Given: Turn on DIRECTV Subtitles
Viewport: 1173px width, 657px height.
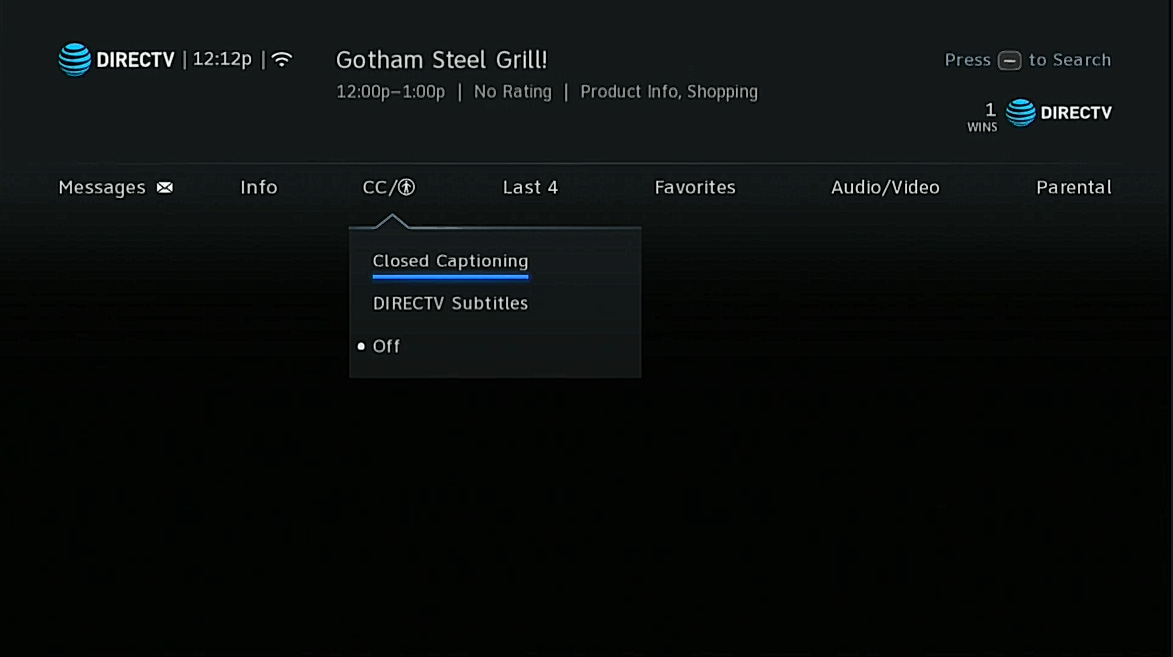Looking at the screenshot, I should (450, 303).
